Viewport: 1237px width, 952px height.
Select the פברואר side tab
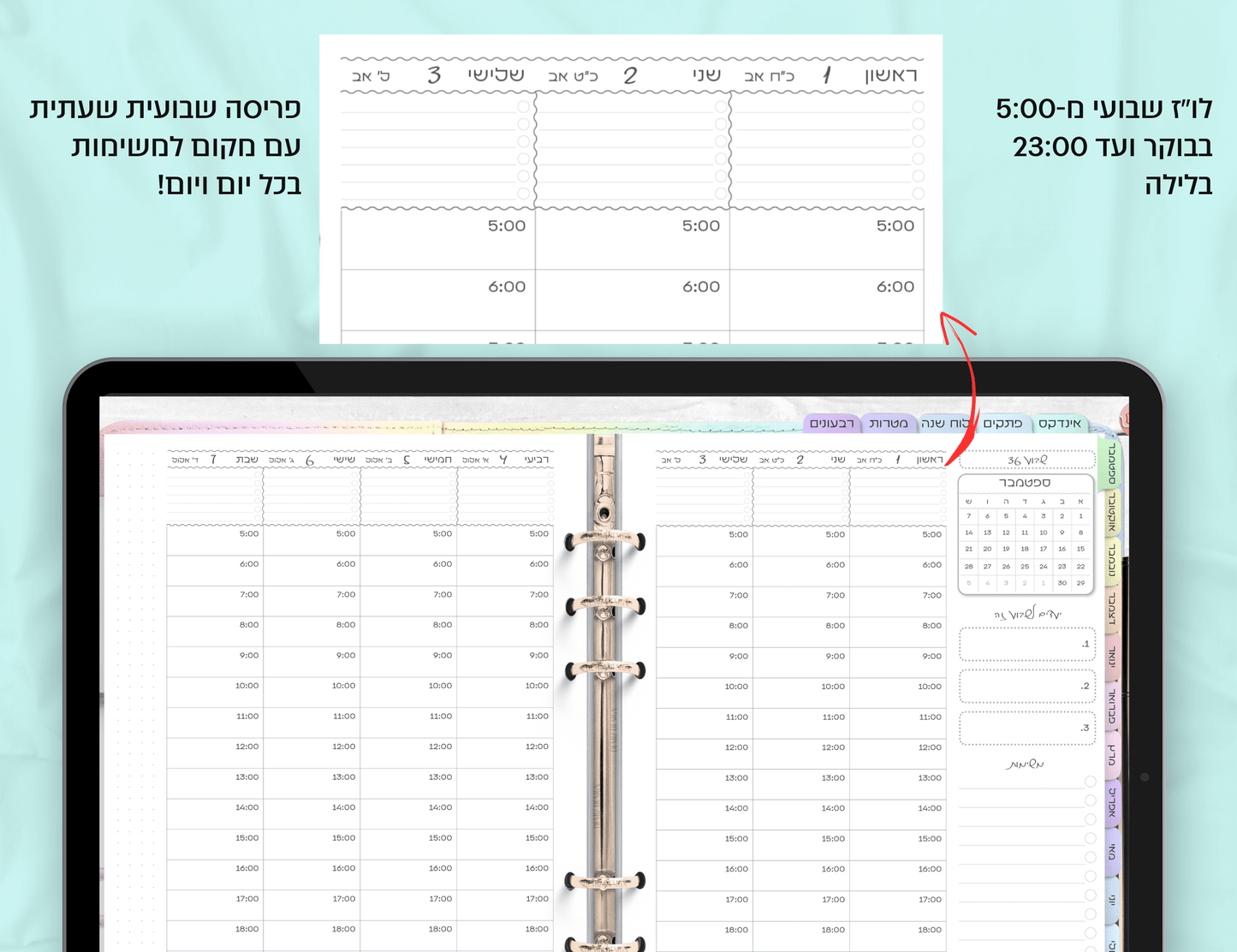pyautogui.click(x=1112, y=706)
